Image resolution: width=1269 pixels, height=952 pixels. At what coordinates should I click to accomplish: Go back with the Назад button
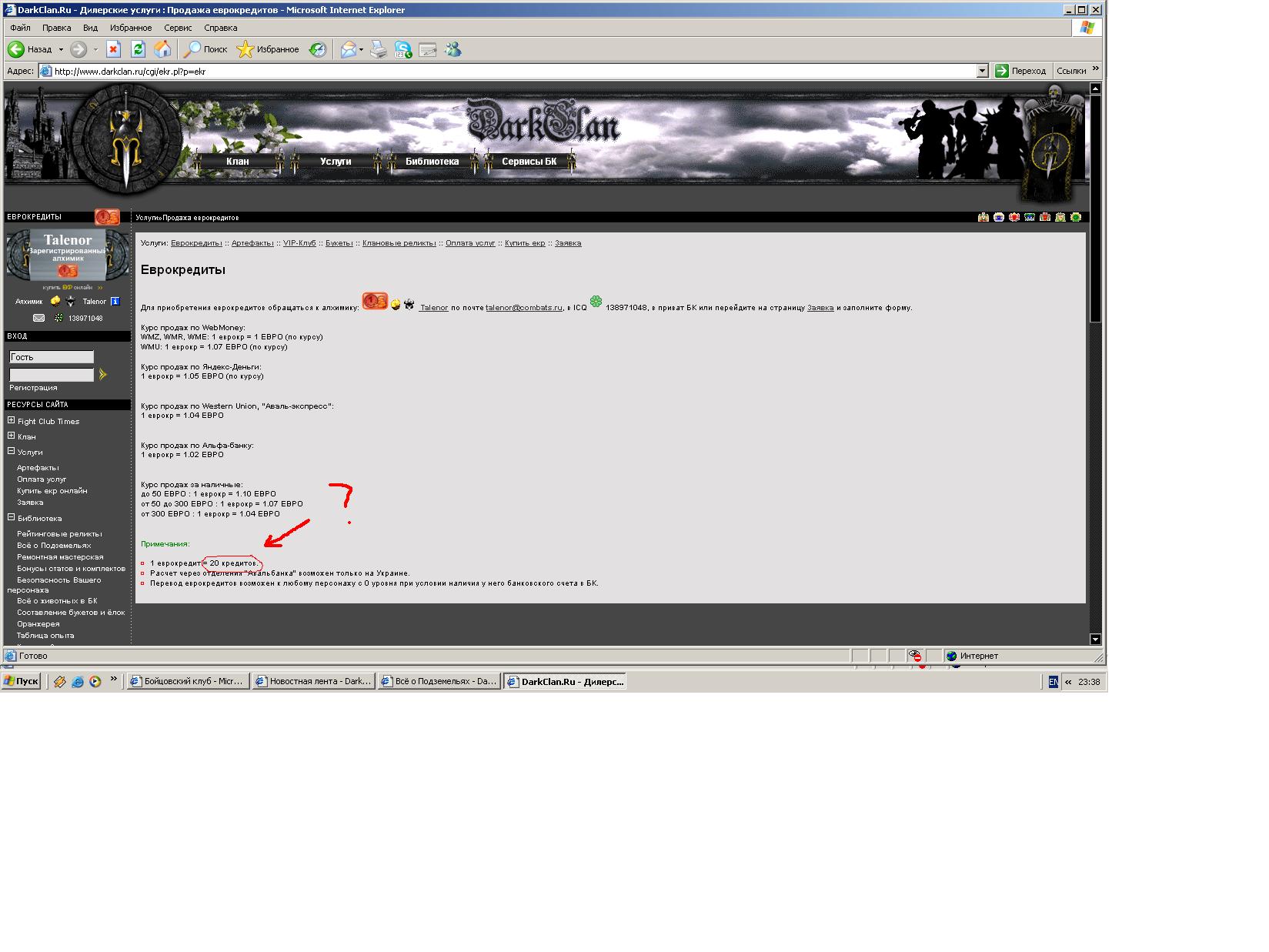coord(30,49)
